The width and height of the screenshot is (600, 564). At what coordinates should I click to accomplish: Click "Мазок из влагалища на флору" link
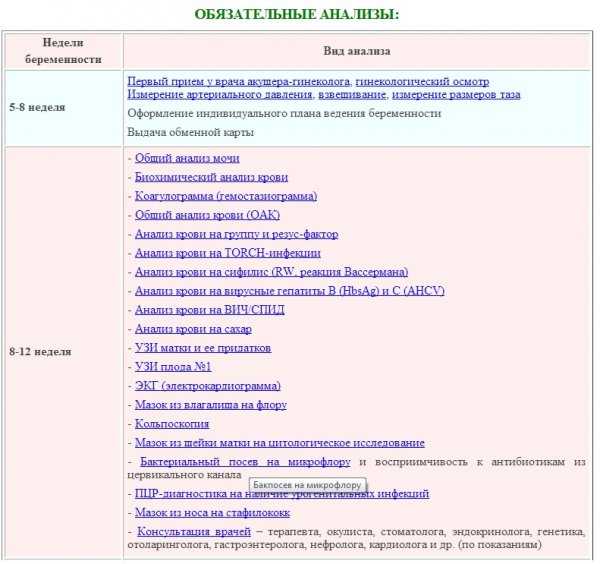[x=211, y=405]
